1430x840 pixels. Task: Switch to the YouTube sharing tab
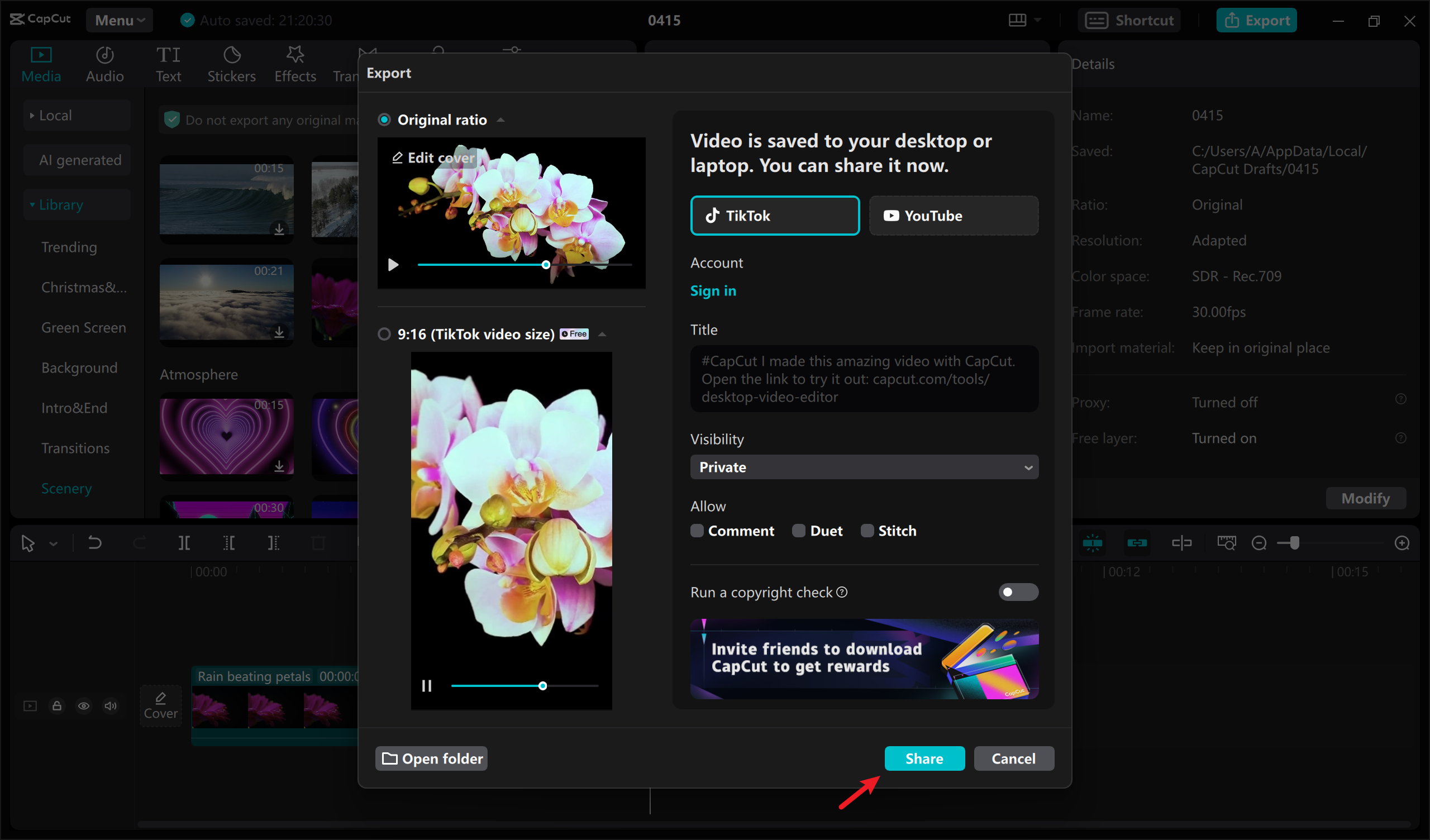point(954,216)
